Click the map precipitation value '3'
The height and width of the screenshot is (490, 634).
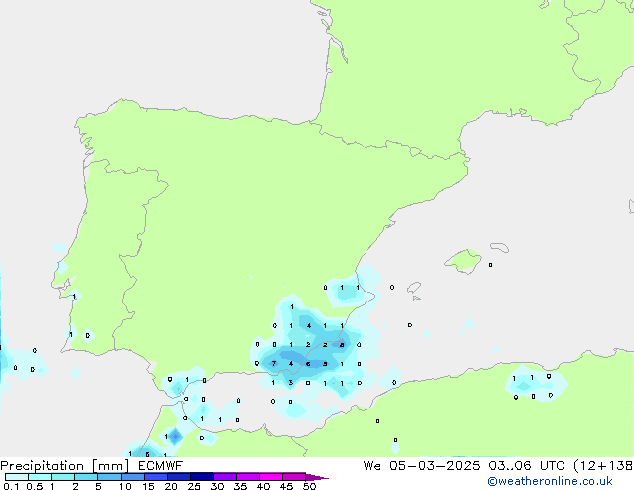pos(291,382)
